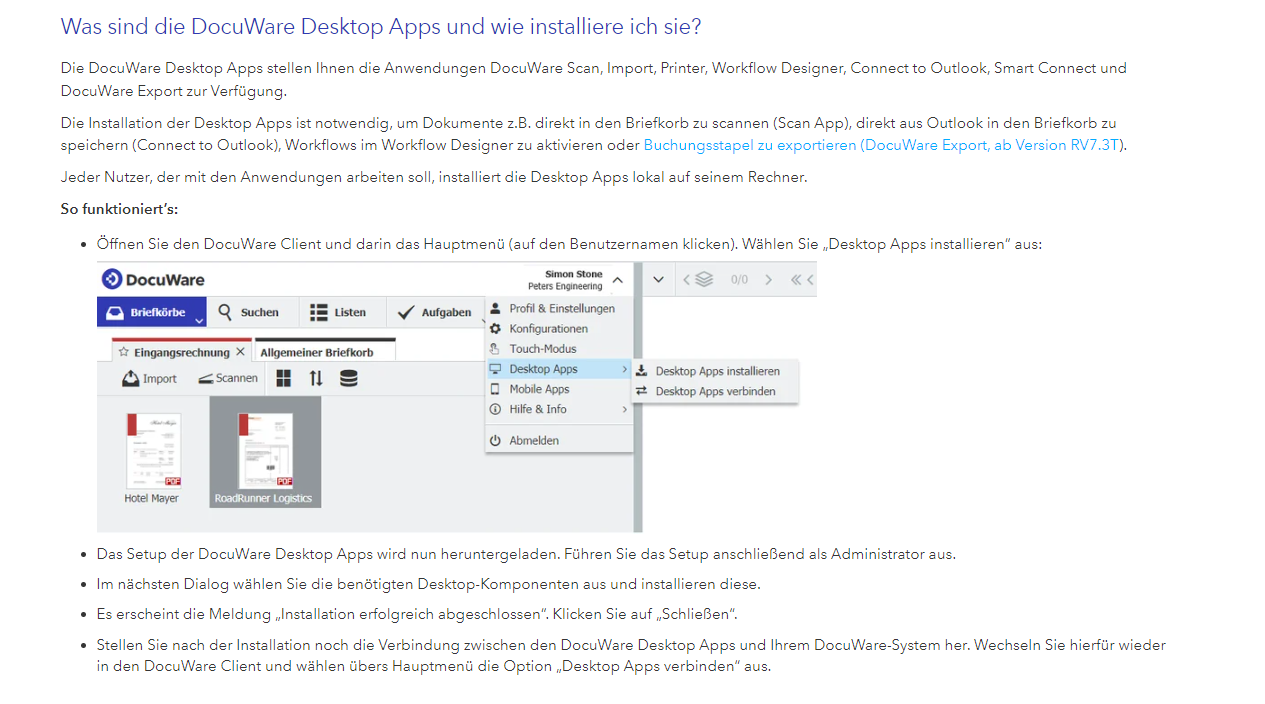Close the Eingangsrechnung tab with the X
The image size is (1265, 704).
point(240,352)
